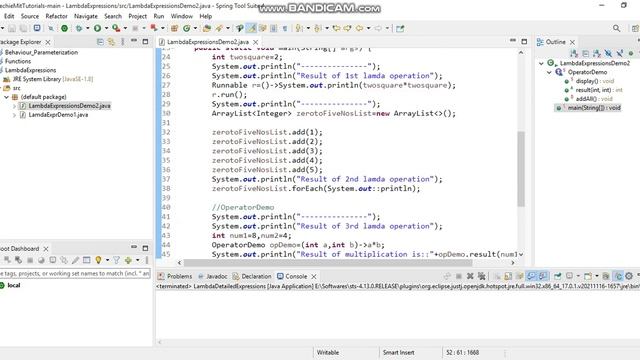Open dropdown arrow next to Run button
Image resolution: width=640 pixels, height=360 pixels.
coord(106,28)
